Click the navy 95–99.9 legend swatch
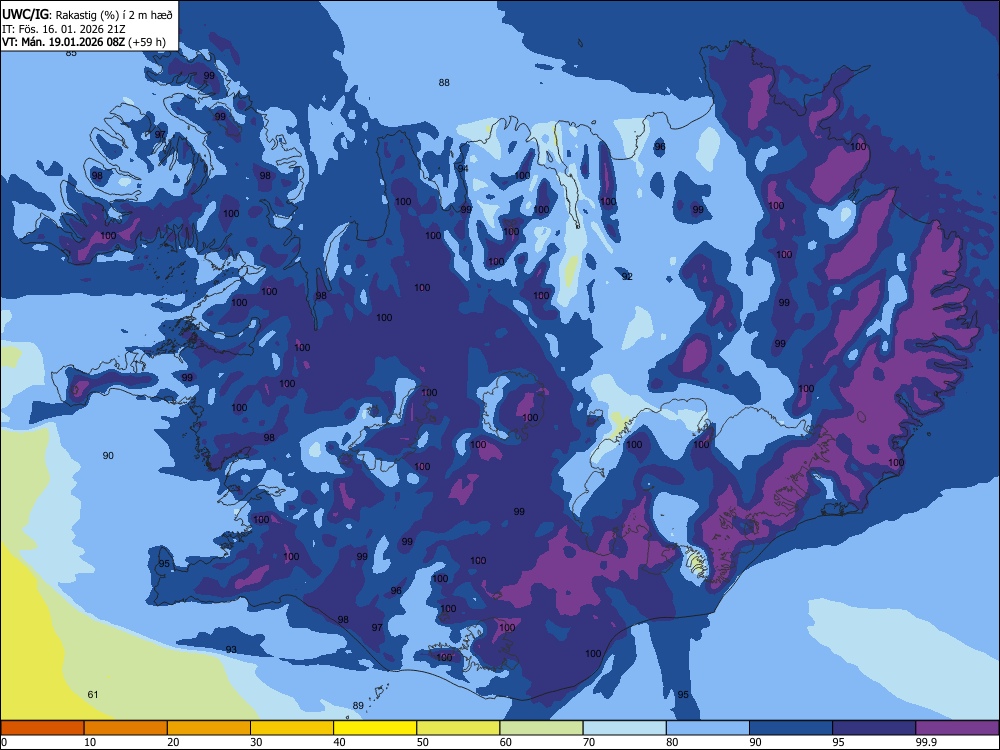 [874, 728]
